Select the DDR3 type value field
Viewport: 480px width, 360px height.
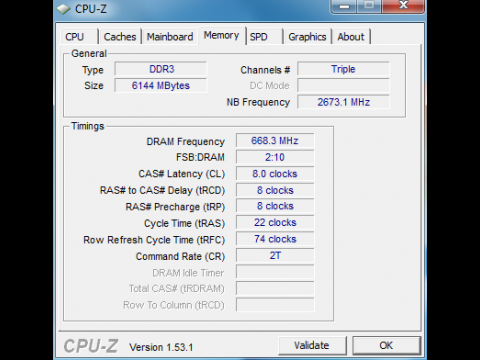(x=161, y=69)
